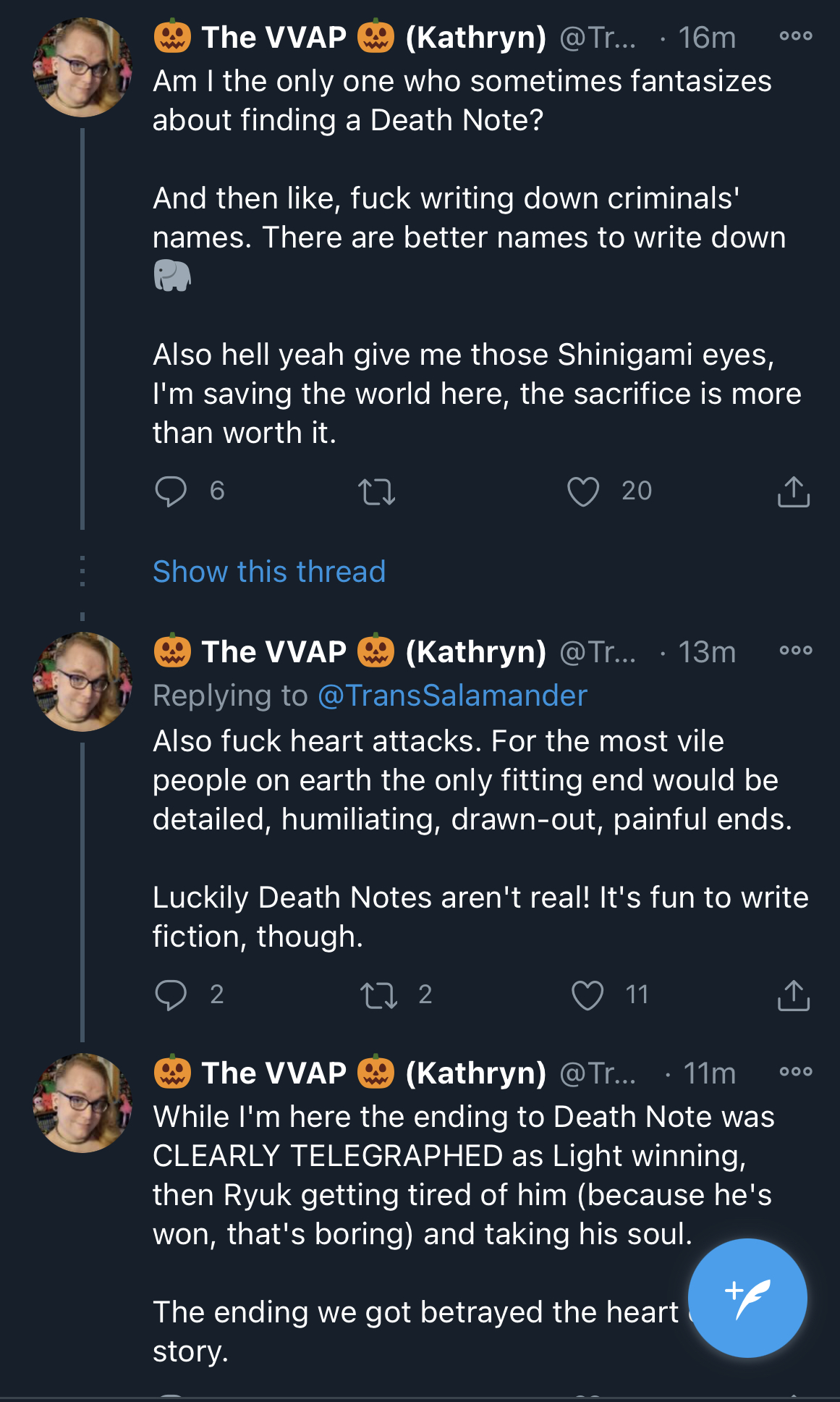Reply to the heart attacks tweet
Image resolution: width=840 pixels, height=1402 pixels.
[171, 995]
